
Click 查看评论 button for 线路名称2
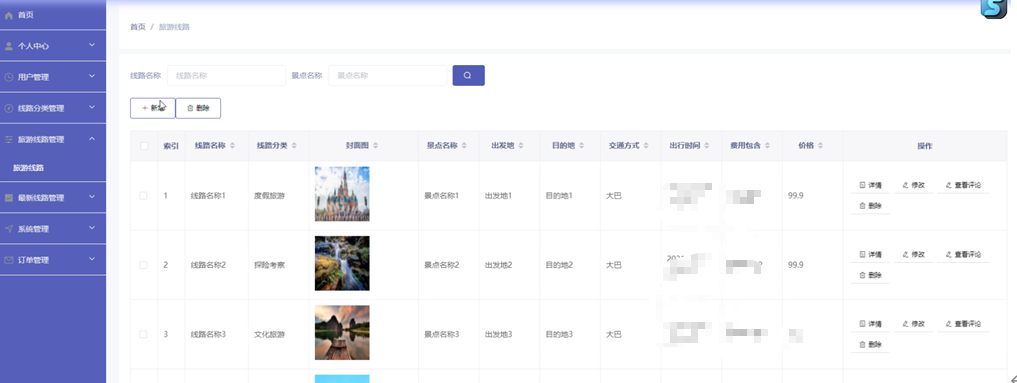(x=963, y=255)
